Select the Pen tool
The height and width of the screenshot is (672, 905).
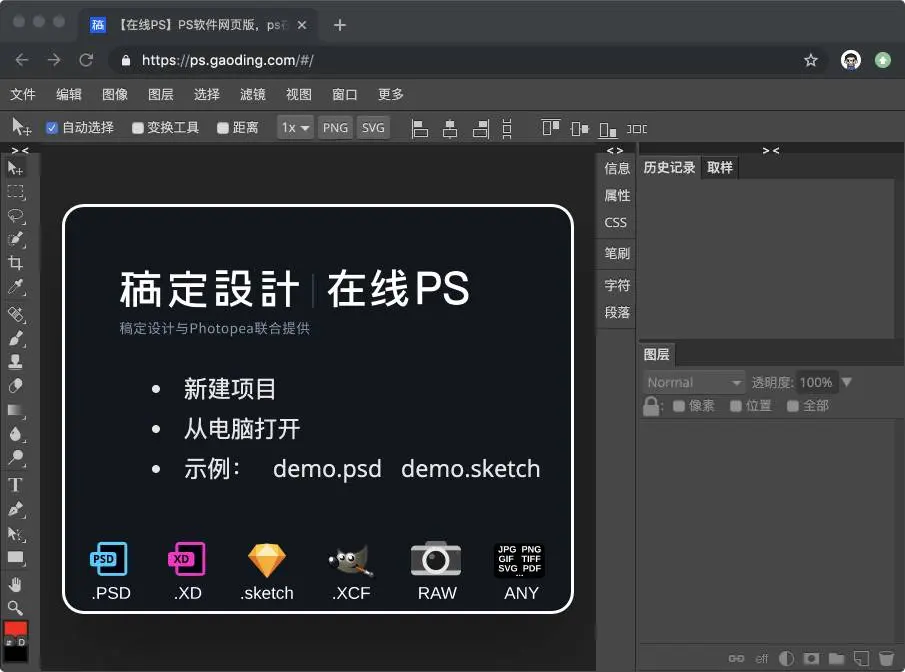click(x=16, y=510)
